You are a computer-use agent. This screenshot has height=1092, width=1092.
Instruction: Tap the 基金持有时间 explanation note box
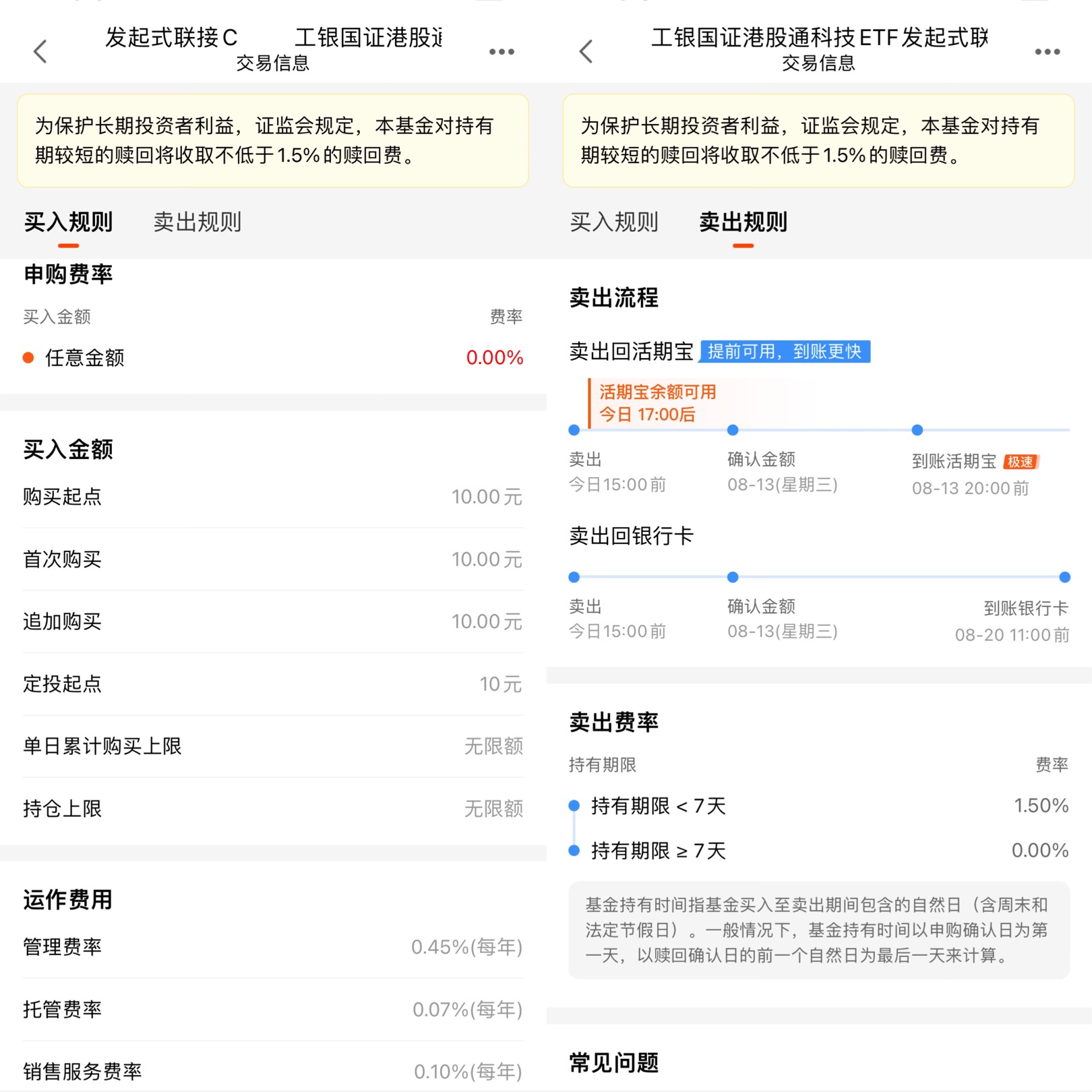[x=819, y=930]
